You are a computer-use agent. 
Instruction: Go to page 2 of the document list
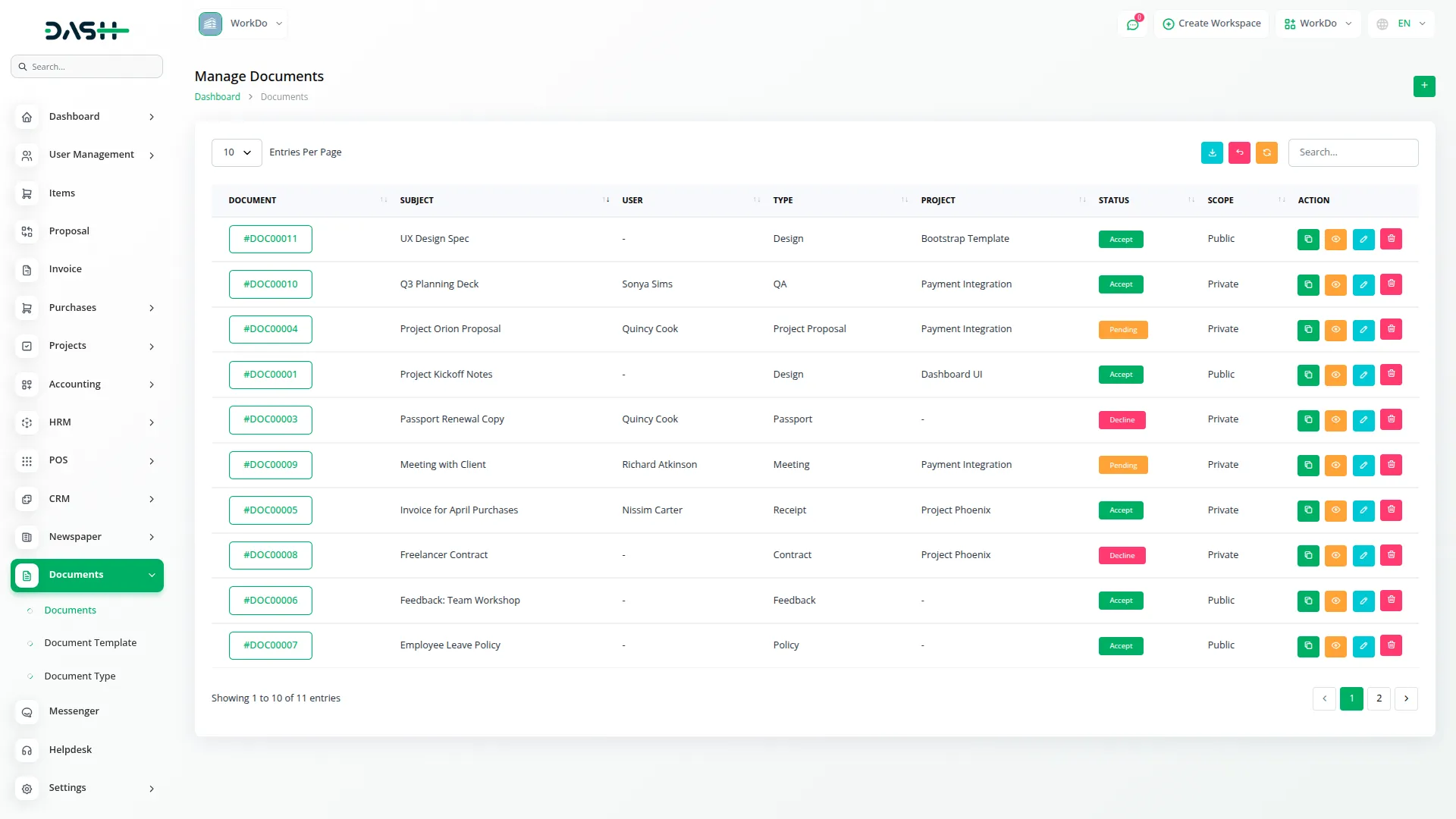click(x=1379, y=698)
